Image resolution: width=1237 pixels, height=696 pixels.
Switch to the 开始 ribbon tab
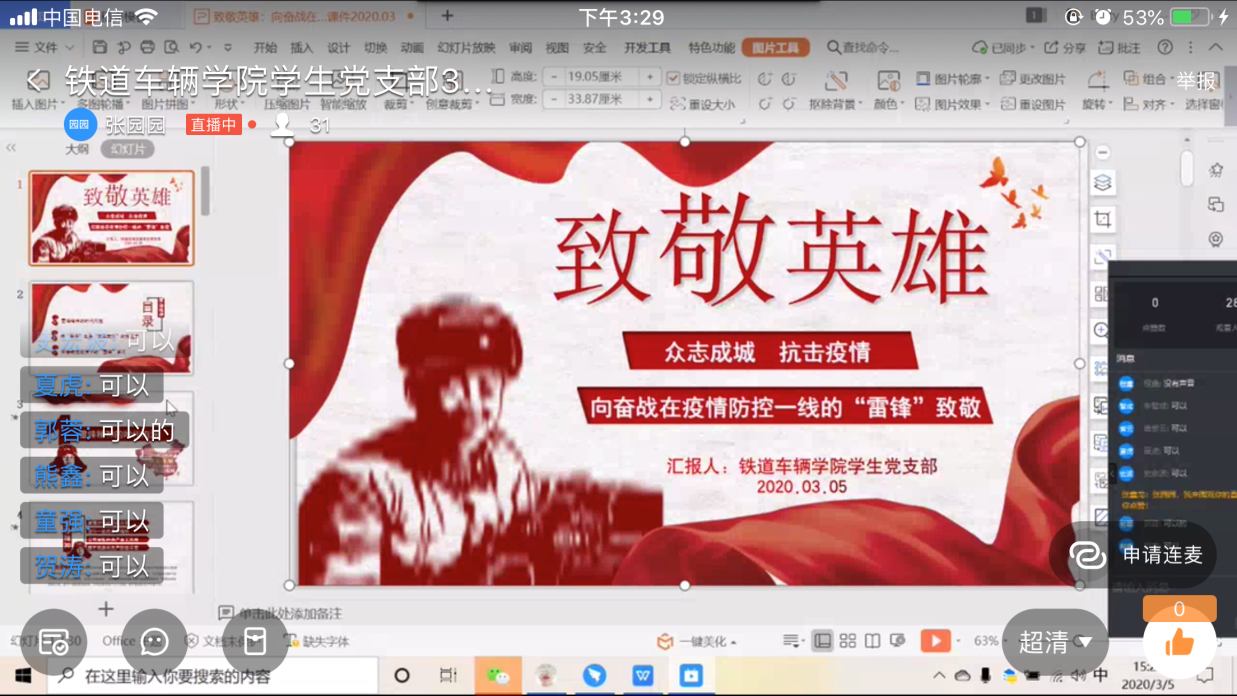point(265,48)
